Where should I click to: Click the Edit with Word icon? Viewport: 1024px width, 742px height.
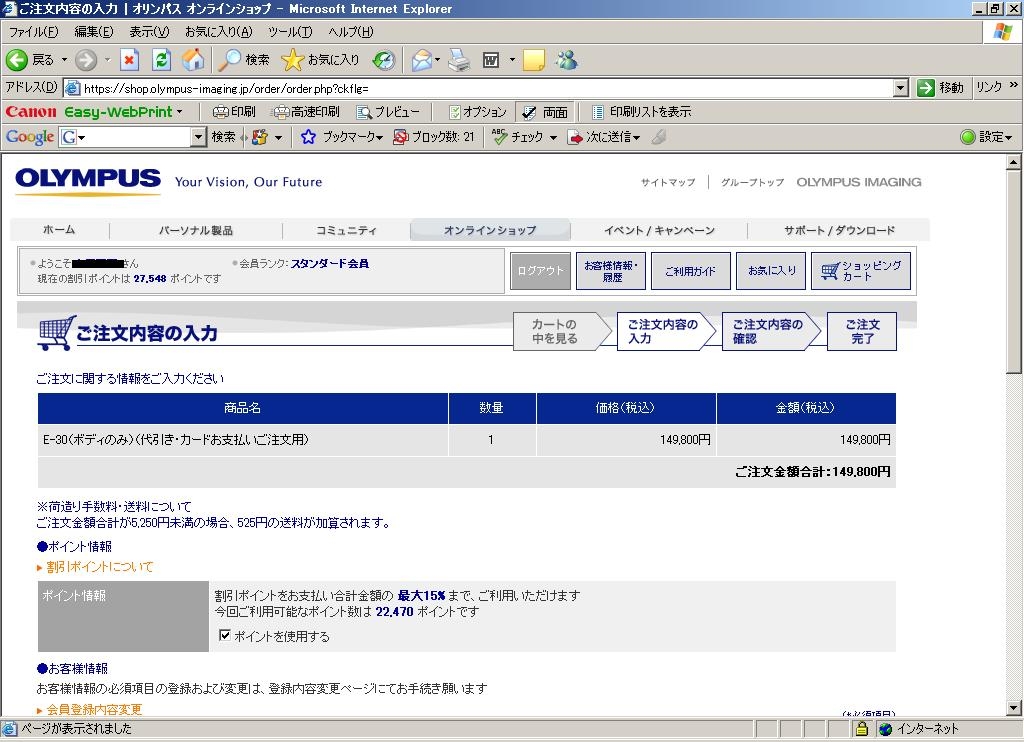pos(490,60)
